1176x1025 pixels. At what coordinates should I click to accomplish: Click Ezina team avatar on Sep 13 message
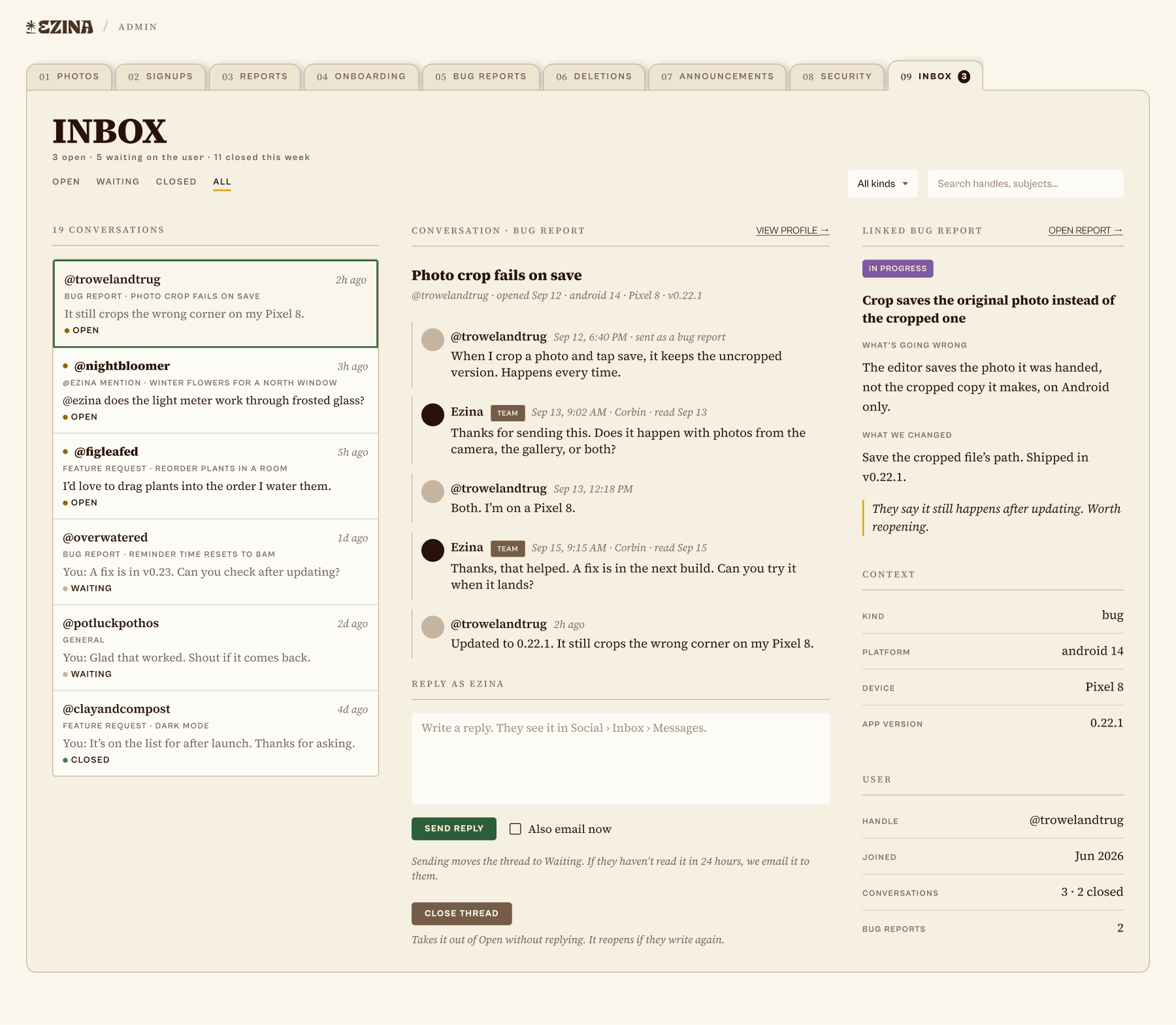(433, 415)
